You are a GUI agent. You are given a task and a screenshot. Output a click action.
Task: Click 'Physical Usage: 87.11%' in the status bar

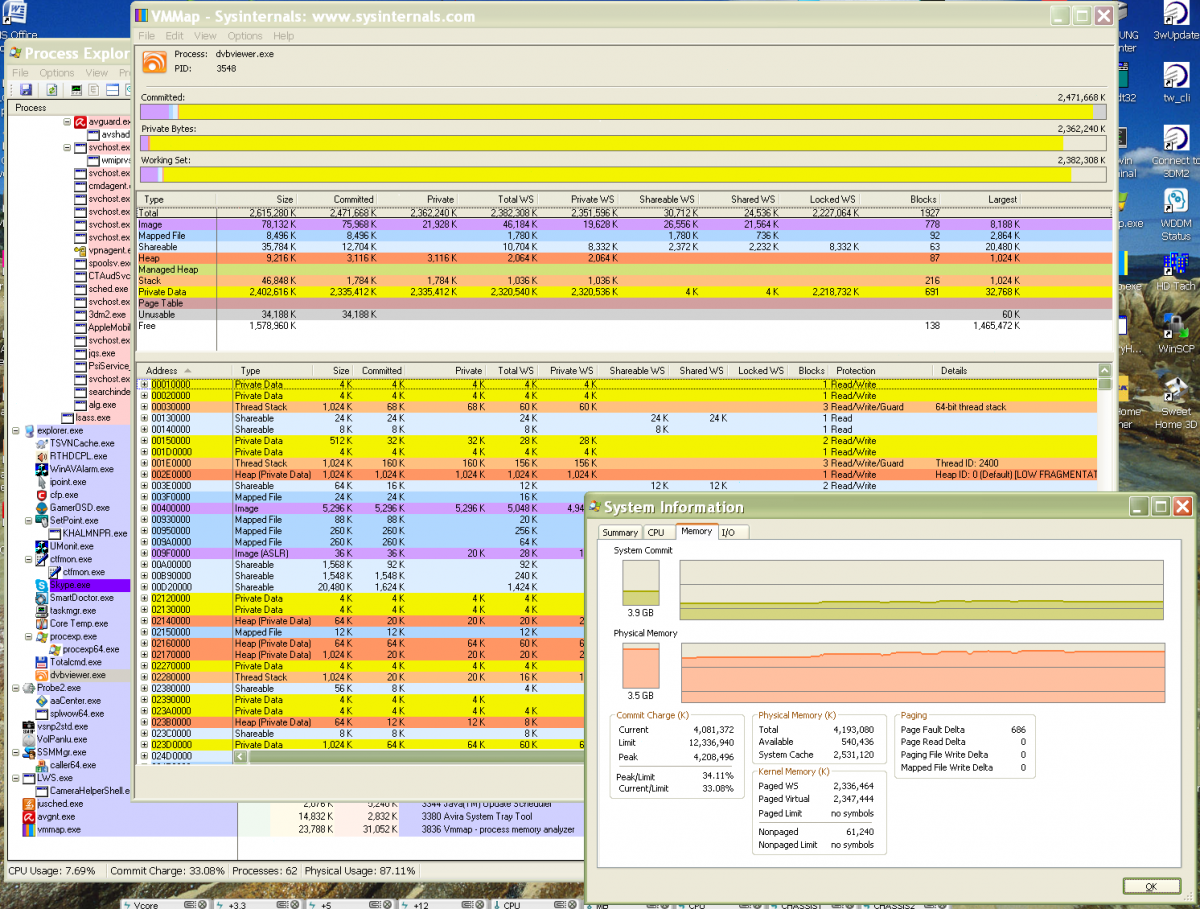pos(359,871)
